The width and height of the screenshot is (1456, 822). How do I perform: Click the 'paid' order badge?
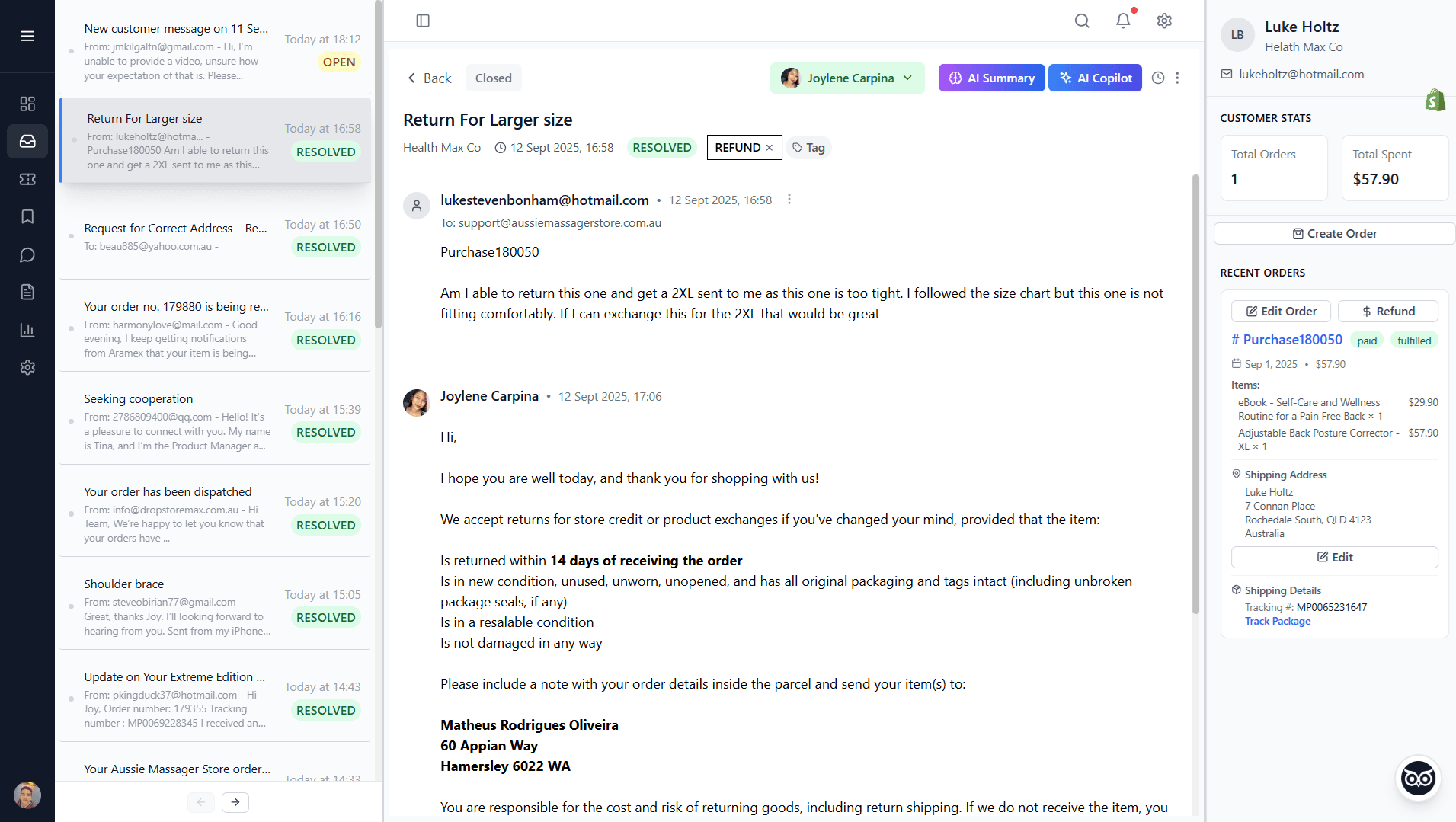[x=1367, y=341]
